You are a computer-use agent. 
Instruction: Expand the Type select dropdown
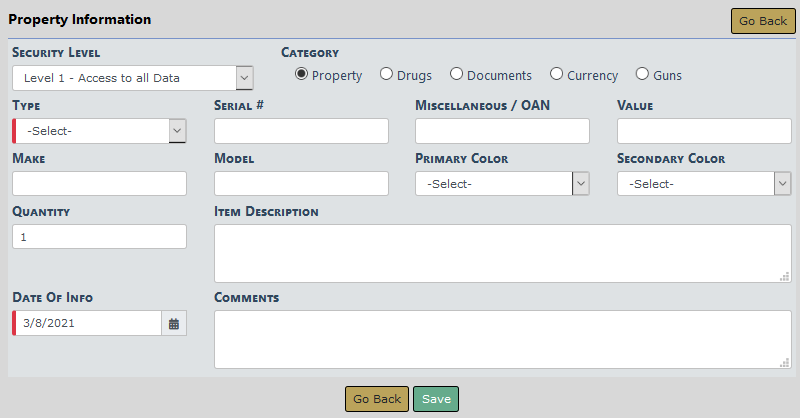pyautogui.click(x=99, y=131)
